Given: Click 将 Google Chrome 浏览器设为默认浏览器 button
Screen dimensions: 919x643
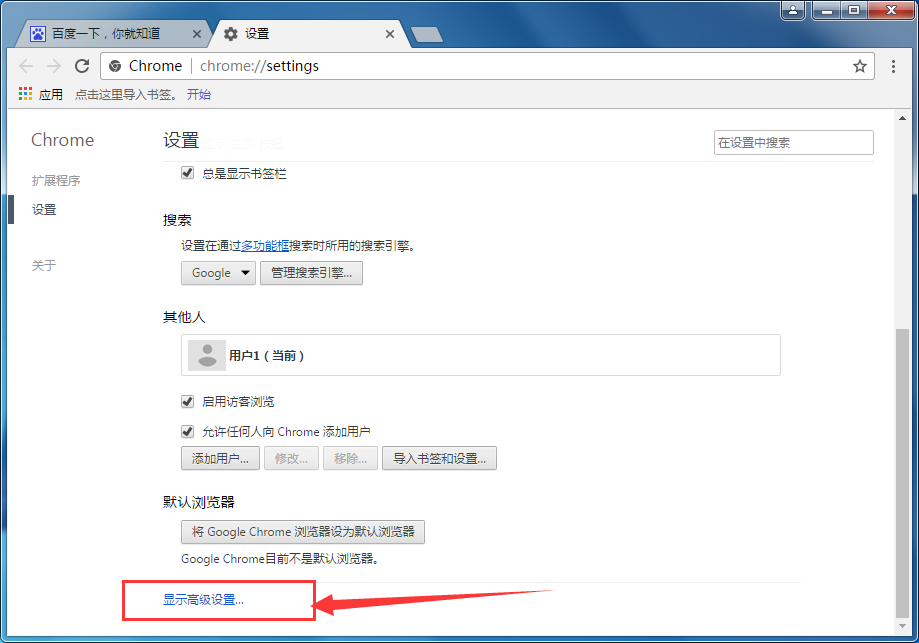Looking at the screenshot, I should [303, 532].
